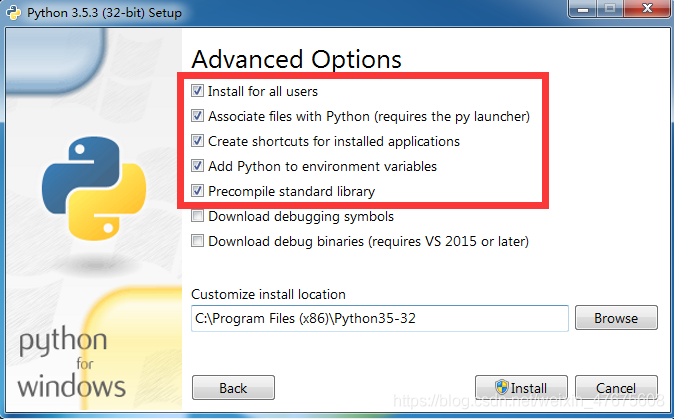Cancel the Python installation
Screen dimensions: 674x419
[615, 388]
